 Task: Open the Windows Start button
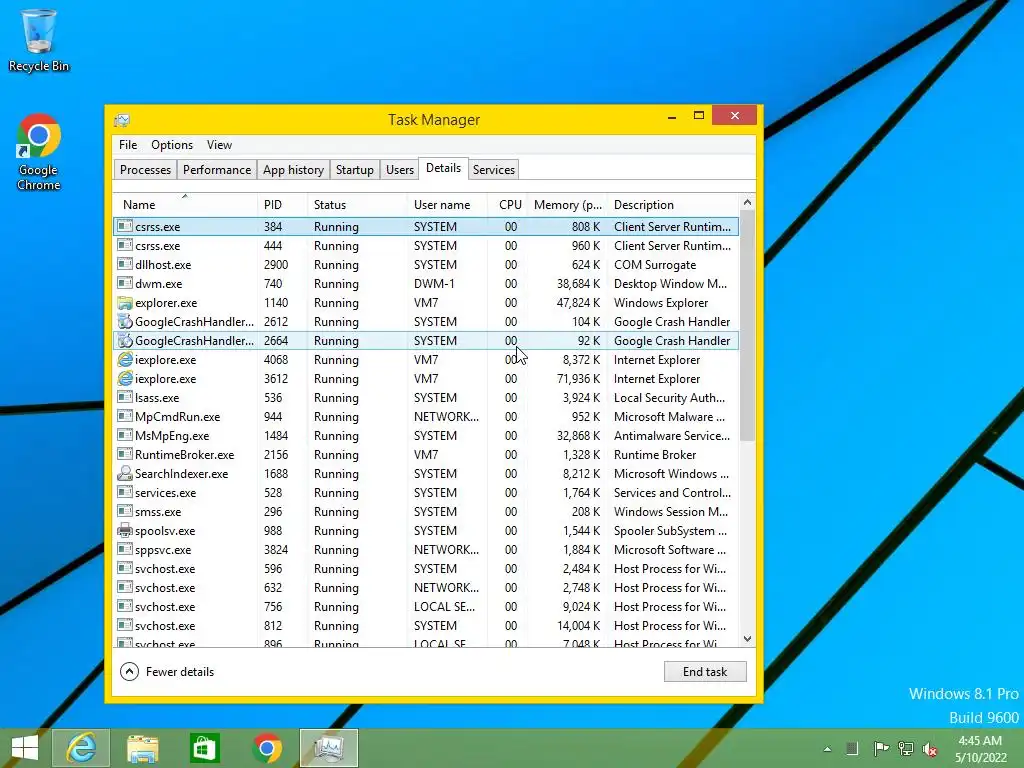point(25,748)
